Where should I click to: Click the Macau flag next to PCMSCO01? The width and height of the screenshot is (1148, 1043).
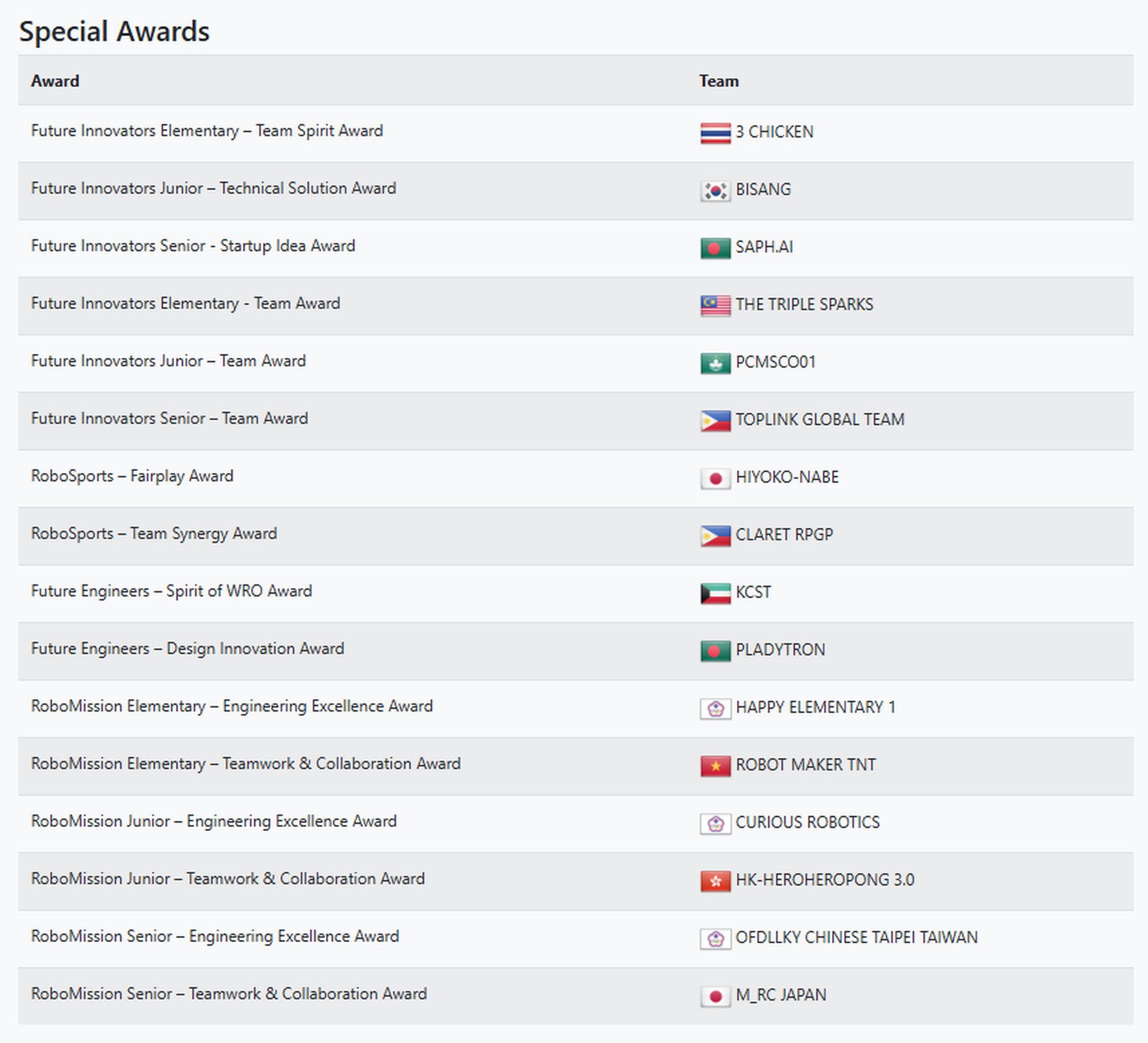pyautogui.click(x=715, y=363)
